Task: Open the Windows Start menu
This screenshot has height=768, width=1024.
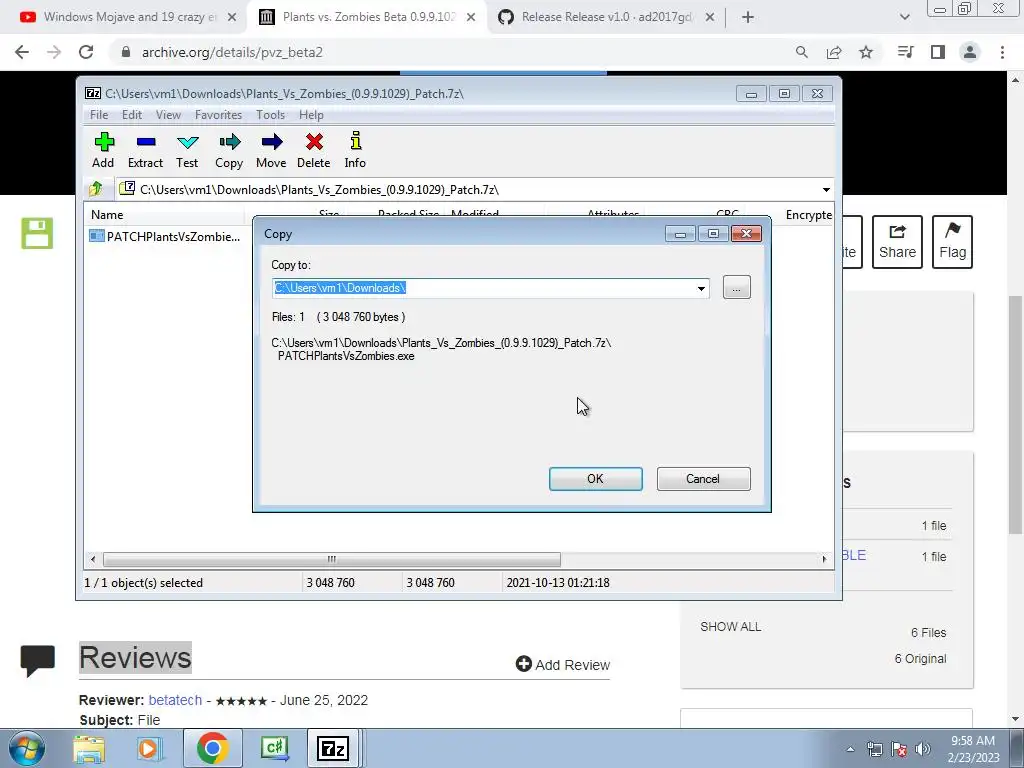Action: [x=26, y=748]
